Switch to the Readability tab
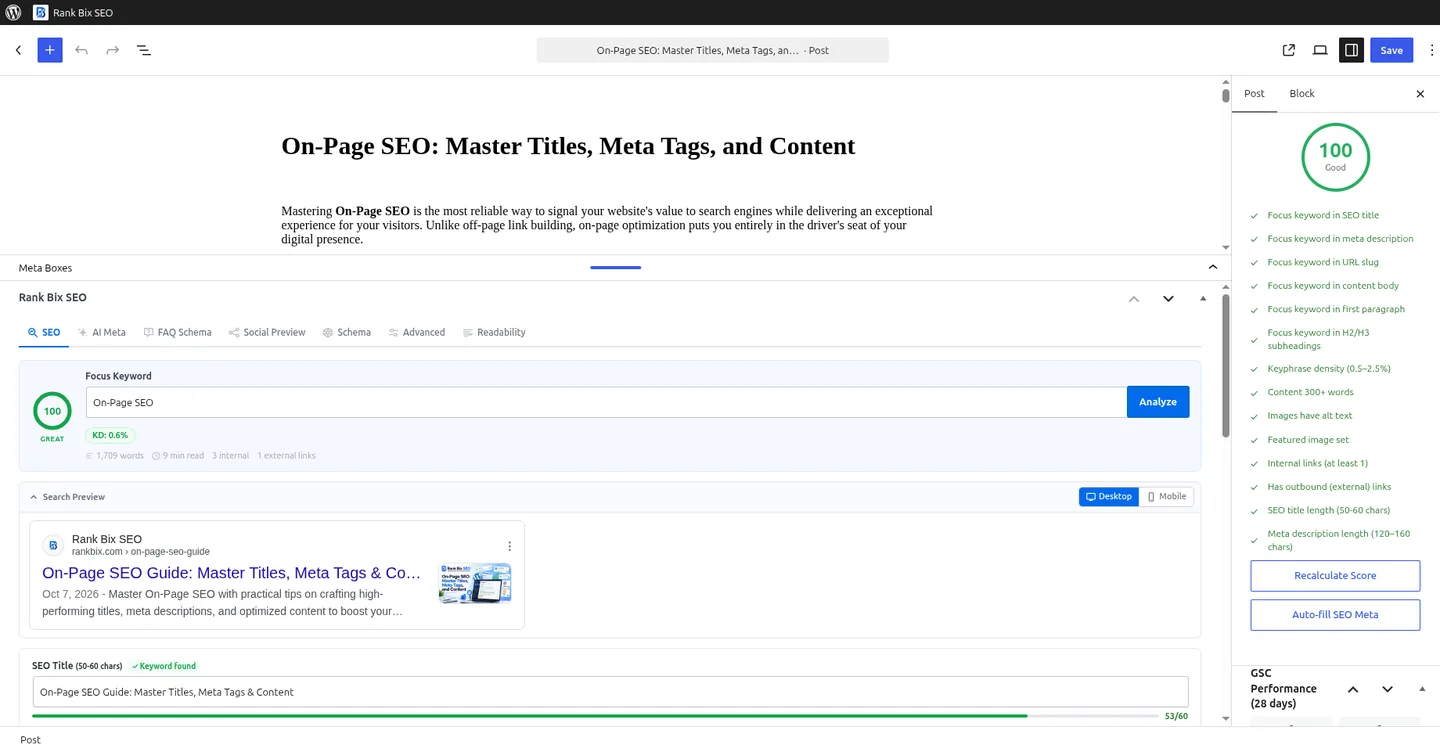Screen dimensions: 1440x752 point(494,332)
